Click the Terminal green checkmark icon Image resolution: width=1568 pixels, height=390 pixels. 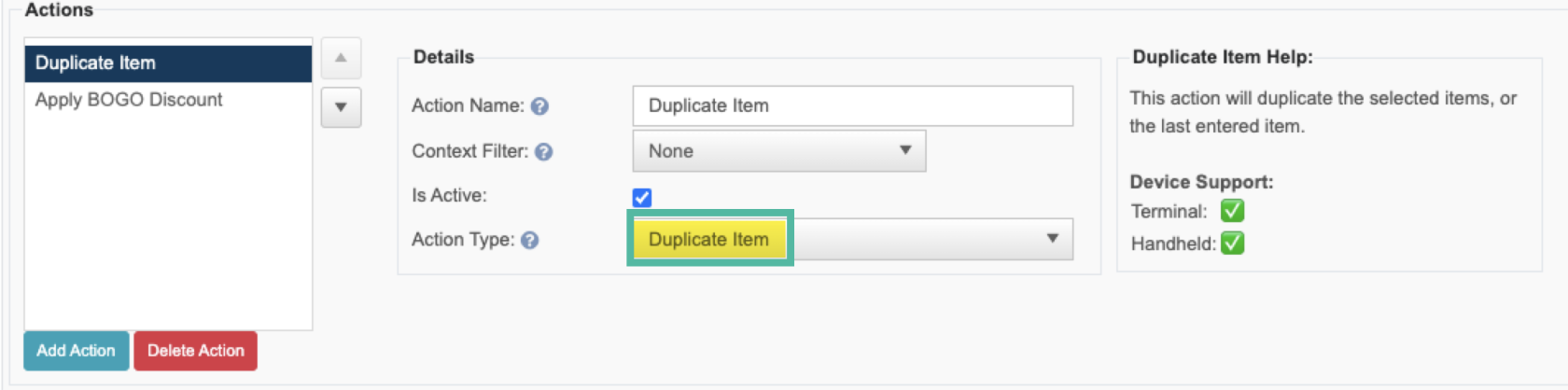(x=1233, y=211)
